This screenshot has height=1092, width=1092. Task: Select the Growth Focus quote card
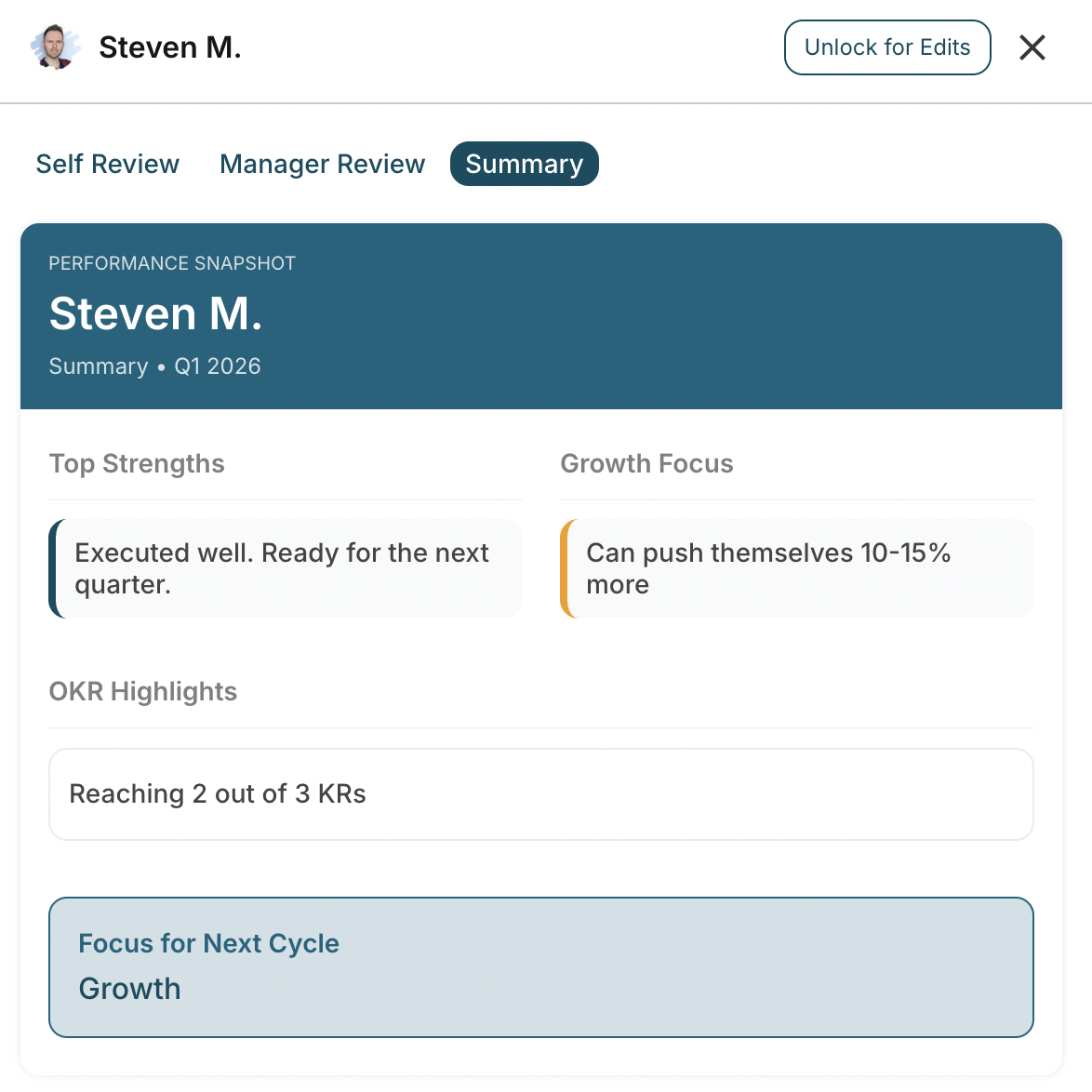click(x=797, y=568)
